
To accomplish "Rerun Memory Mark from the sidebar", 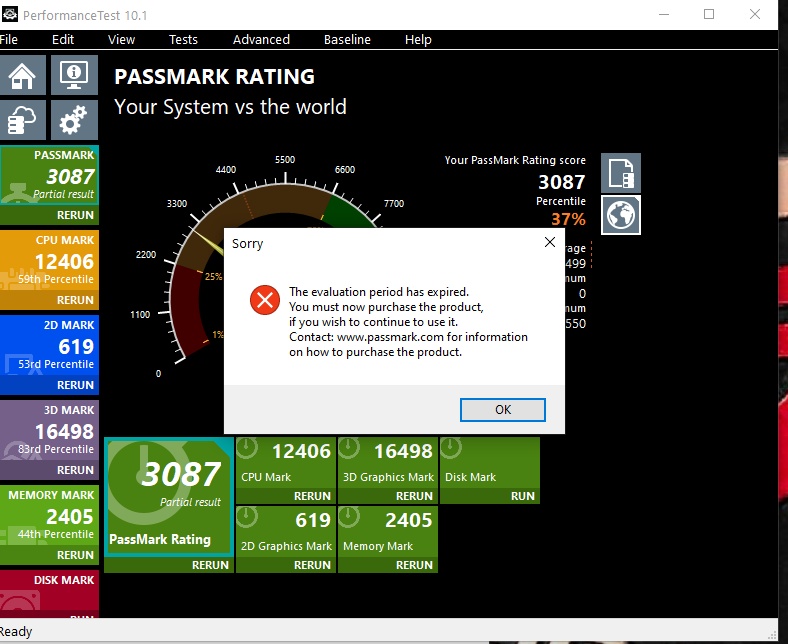I will tap(75, 555).
